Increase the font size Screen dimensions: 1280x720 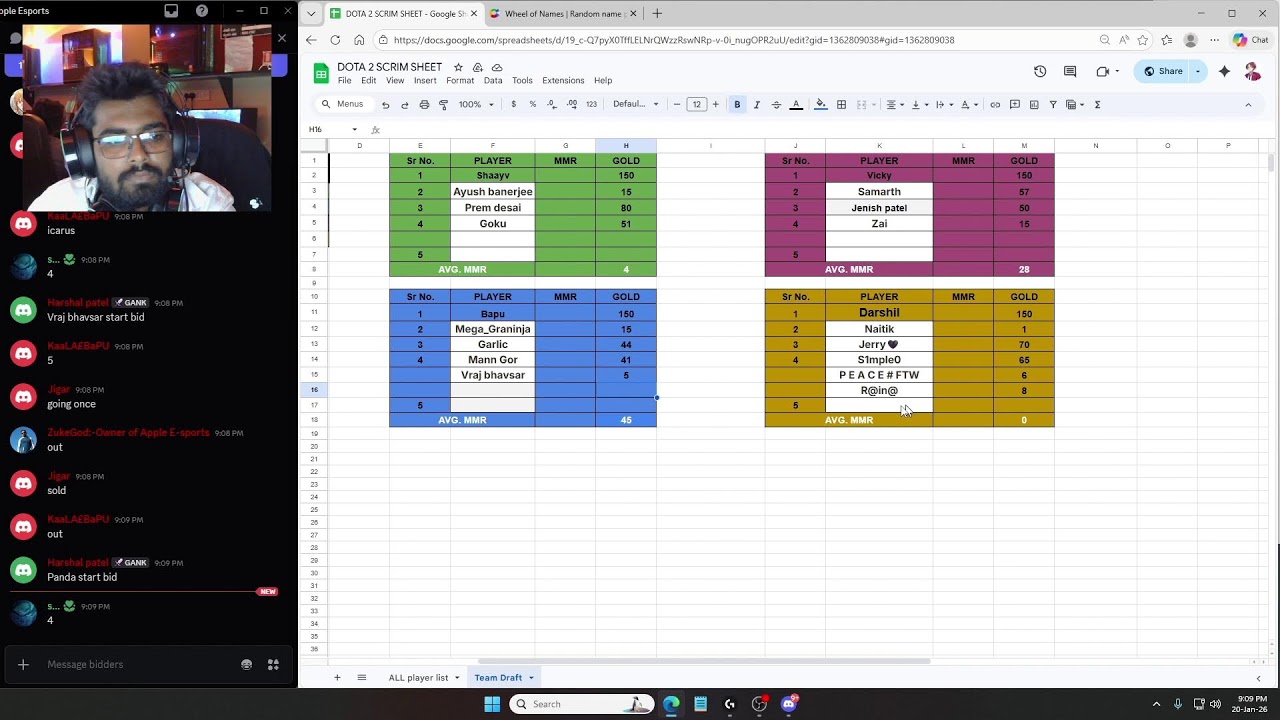click(715, 104)
